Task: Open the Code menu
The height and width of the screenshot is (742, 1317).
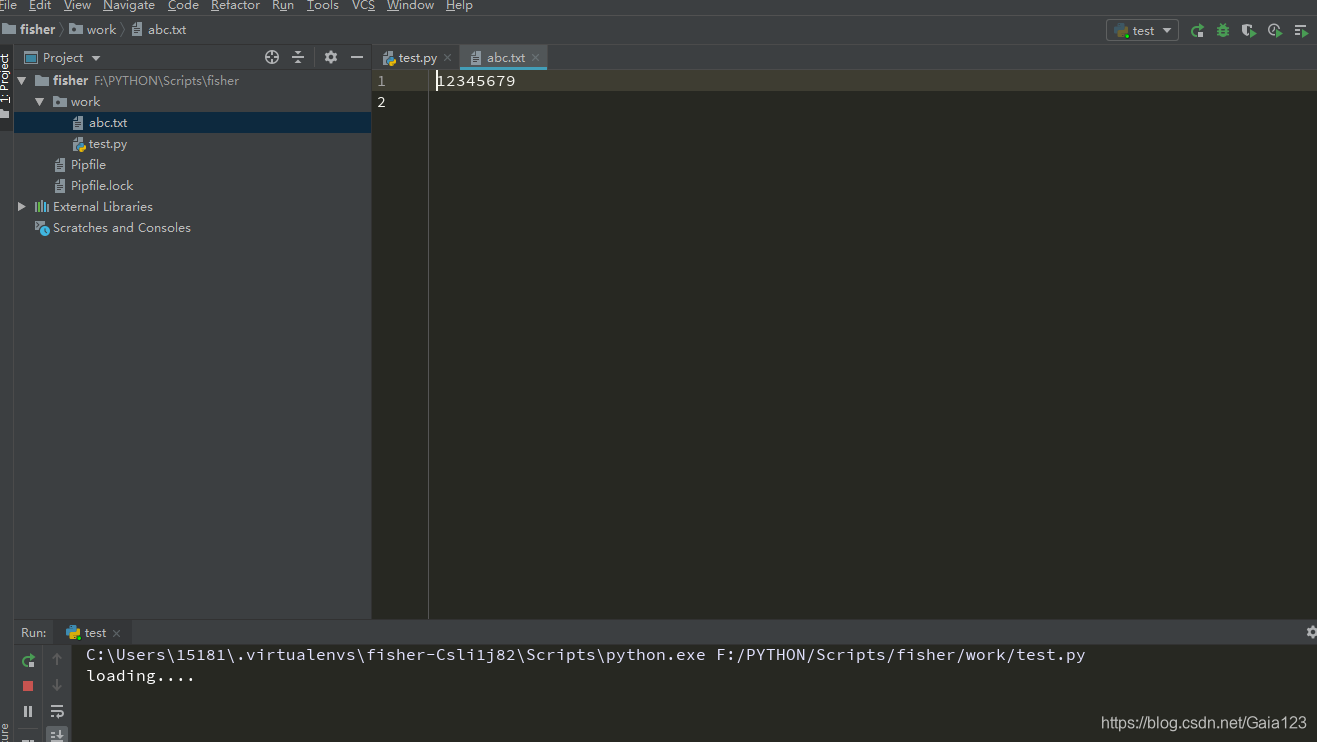Action: click(x=183, y=6)
